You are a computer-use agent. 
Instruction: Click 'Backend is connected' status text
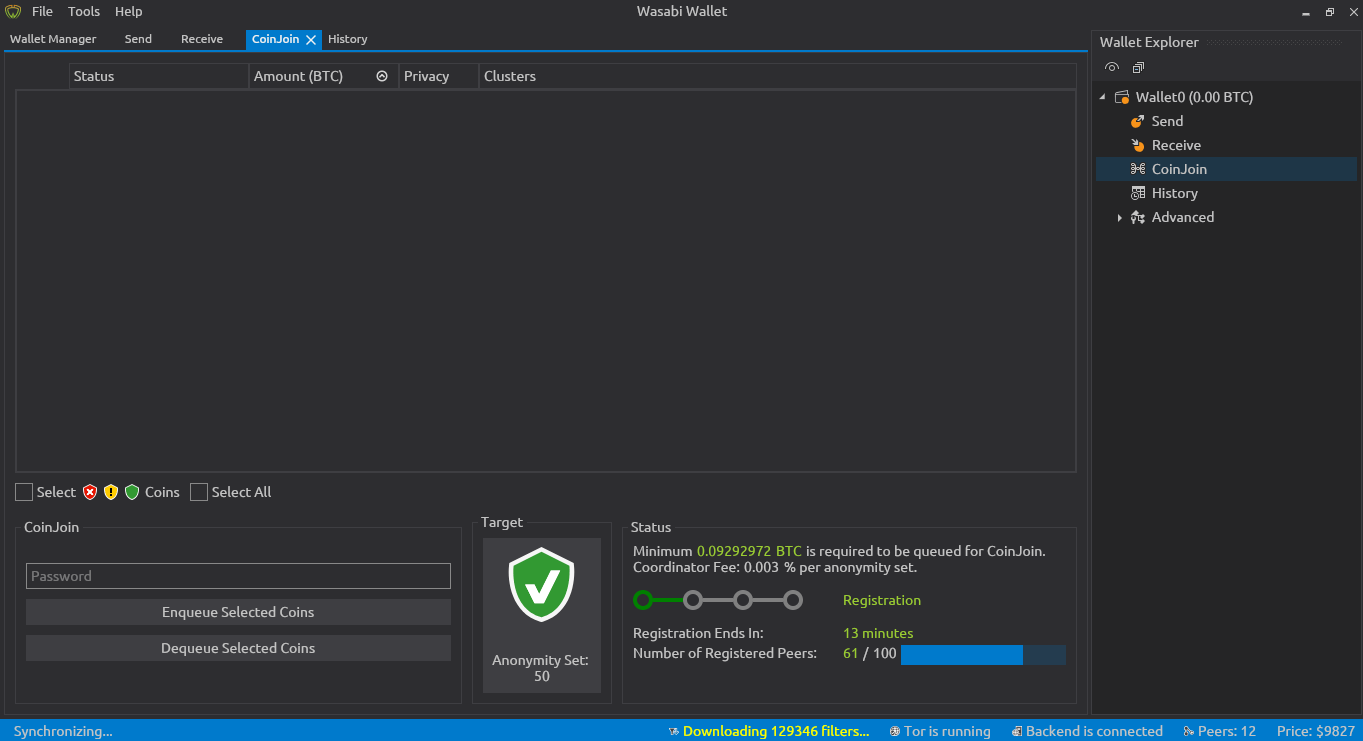coord(1094,731)
